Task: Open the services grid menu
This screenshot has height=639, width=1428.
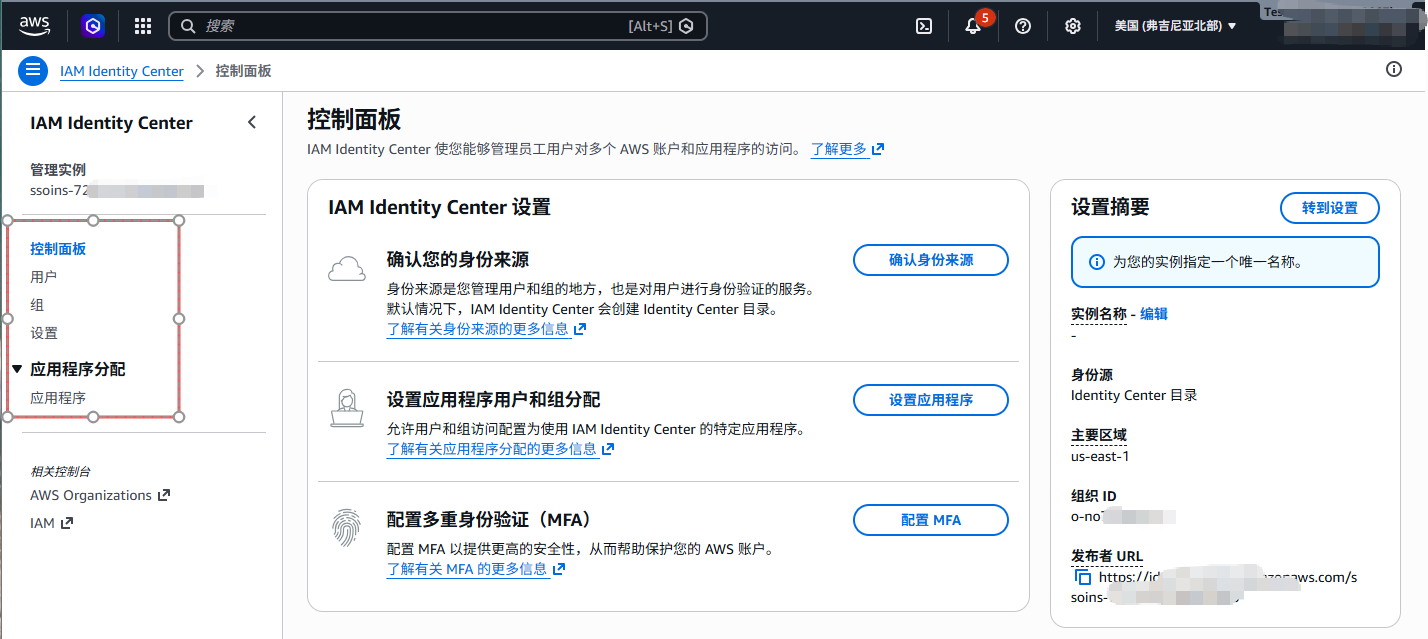Action: 143,26
